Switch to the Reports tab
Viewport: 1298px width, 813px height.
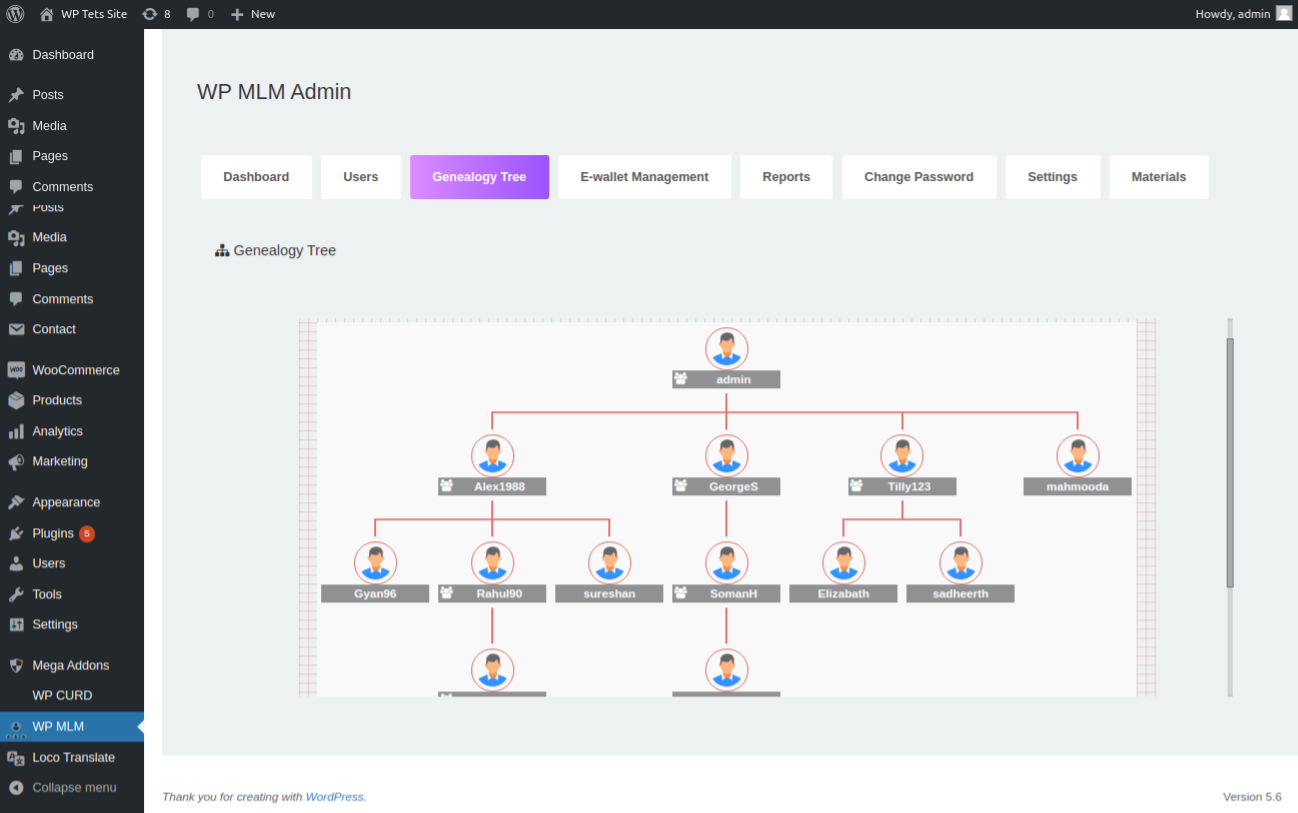point(786,177)
